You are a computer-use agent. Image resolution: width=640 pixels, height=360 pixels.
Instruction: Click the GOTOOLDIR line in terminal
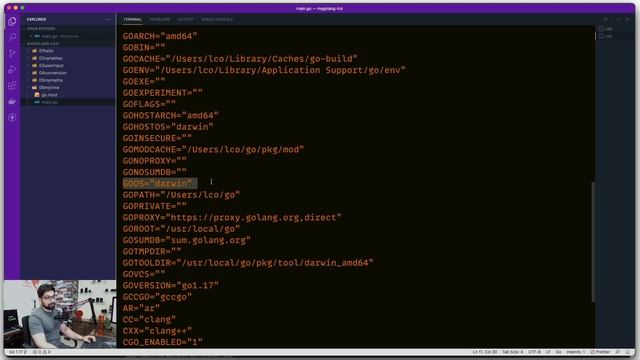[248, 262]
